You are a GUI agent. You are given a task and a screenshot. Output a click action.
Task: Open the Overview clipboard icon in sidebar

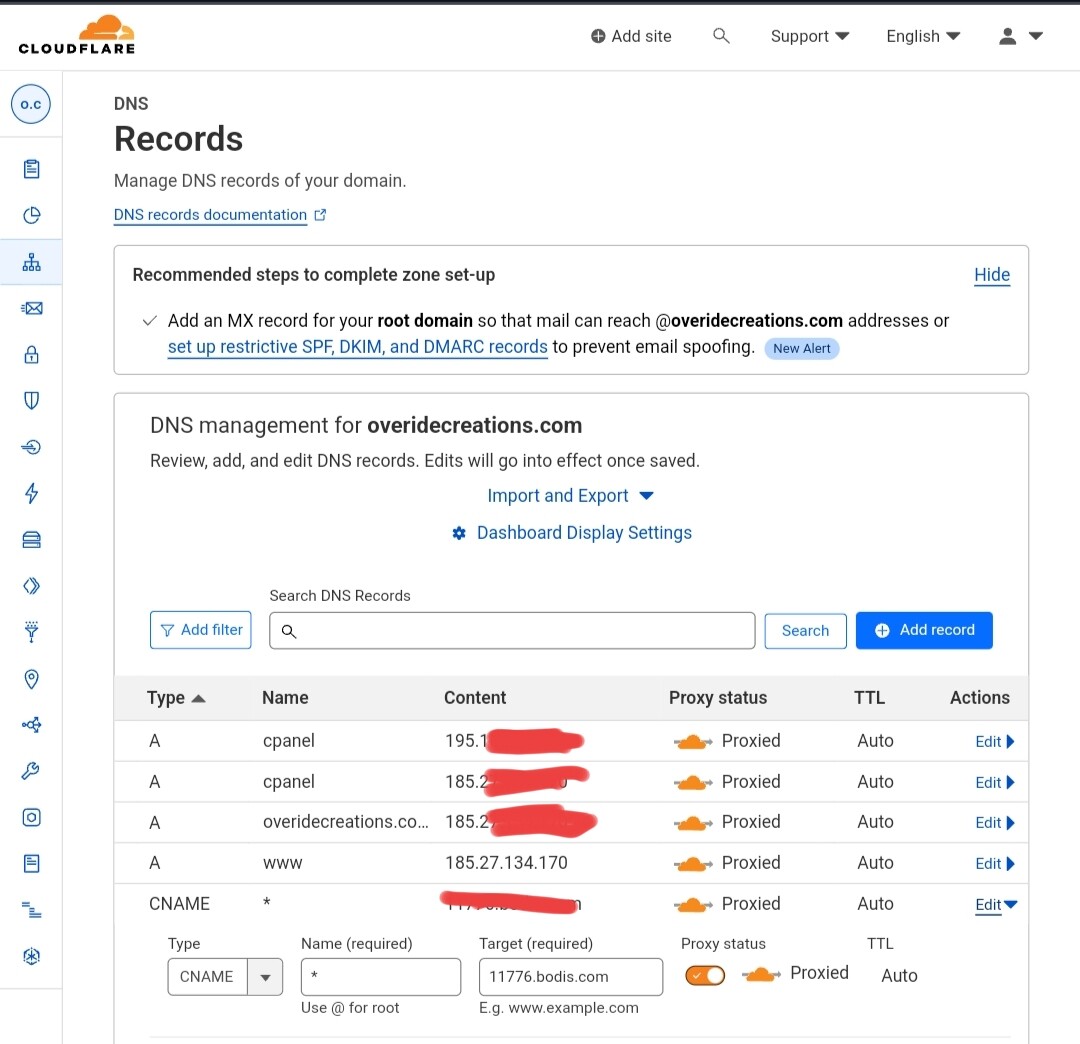pos(31,169)
